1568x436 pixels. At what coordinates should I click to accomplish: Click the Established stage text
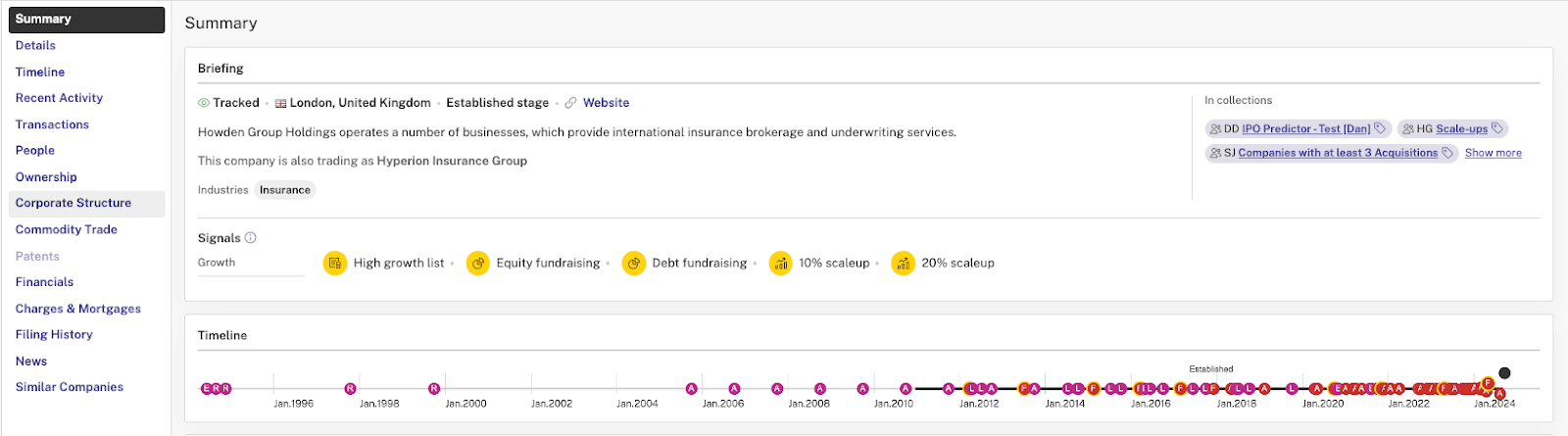[x=498, y=103]
